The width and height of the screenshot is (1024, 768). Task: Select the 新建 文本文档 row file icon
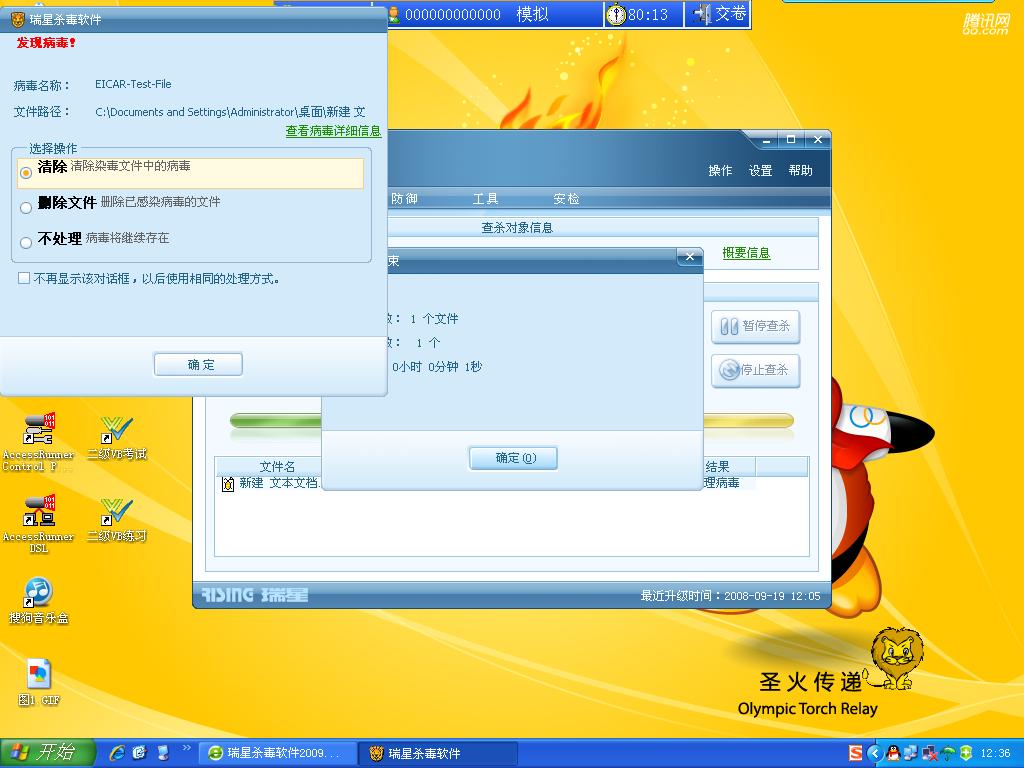tap(227, 484)
